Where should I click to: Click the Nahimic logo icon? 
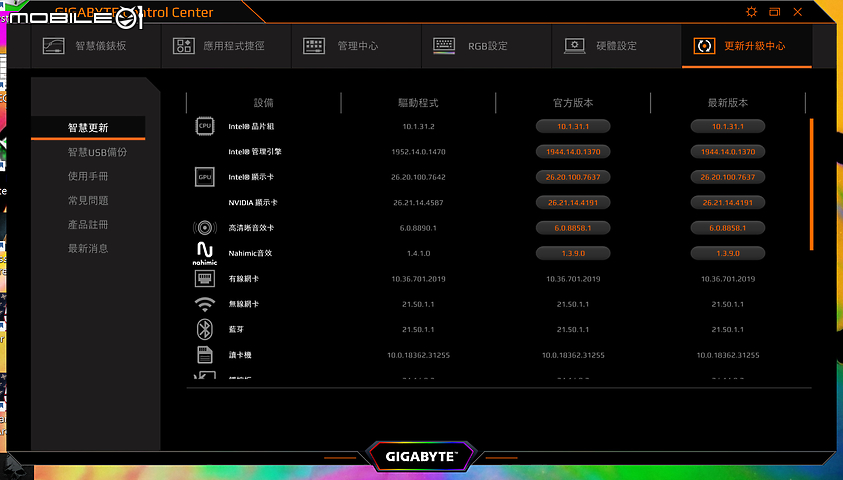click(205, 253)
